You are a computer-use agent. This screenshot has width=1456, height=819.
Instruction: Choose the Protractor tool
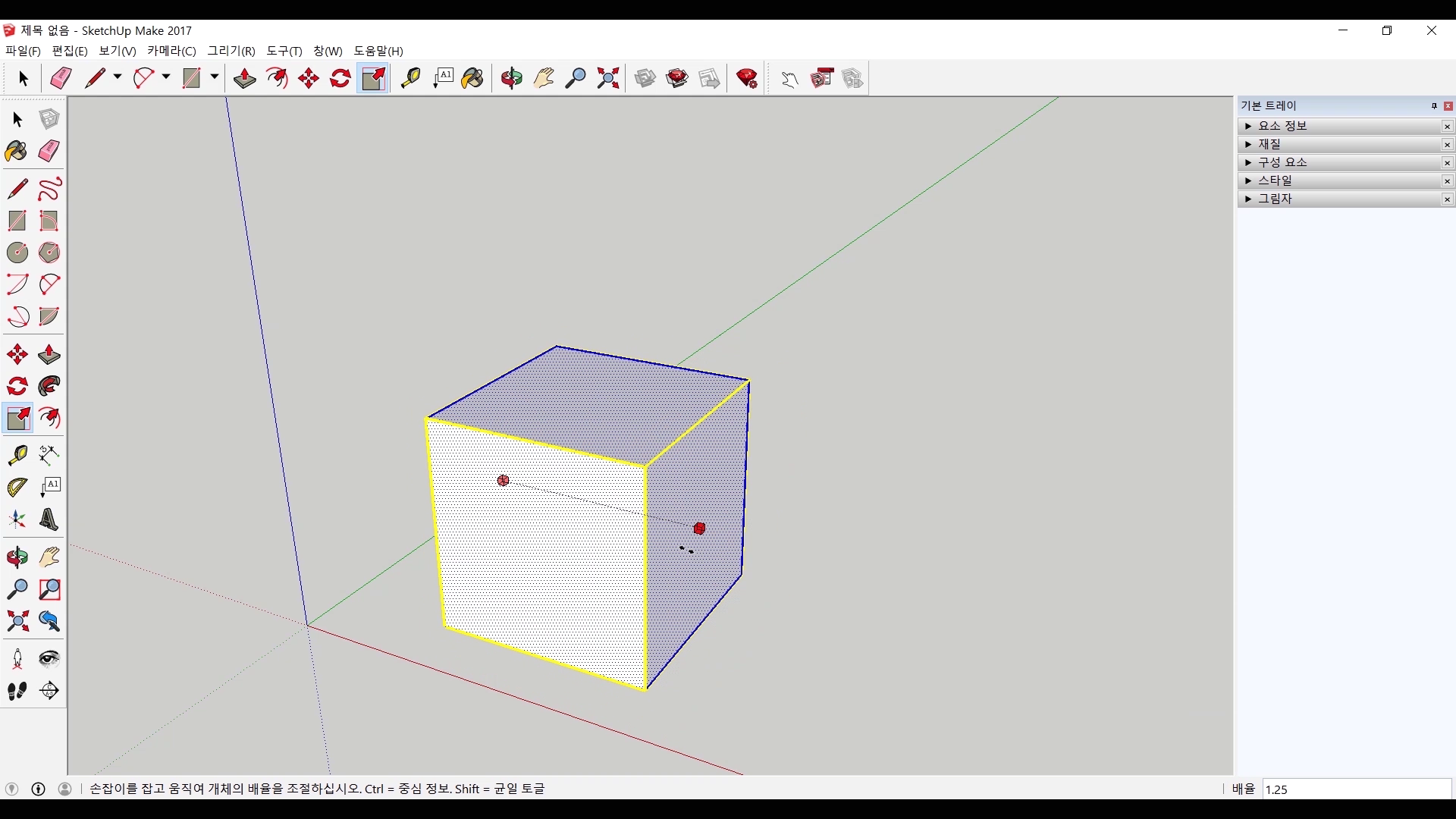click(17, 487)
